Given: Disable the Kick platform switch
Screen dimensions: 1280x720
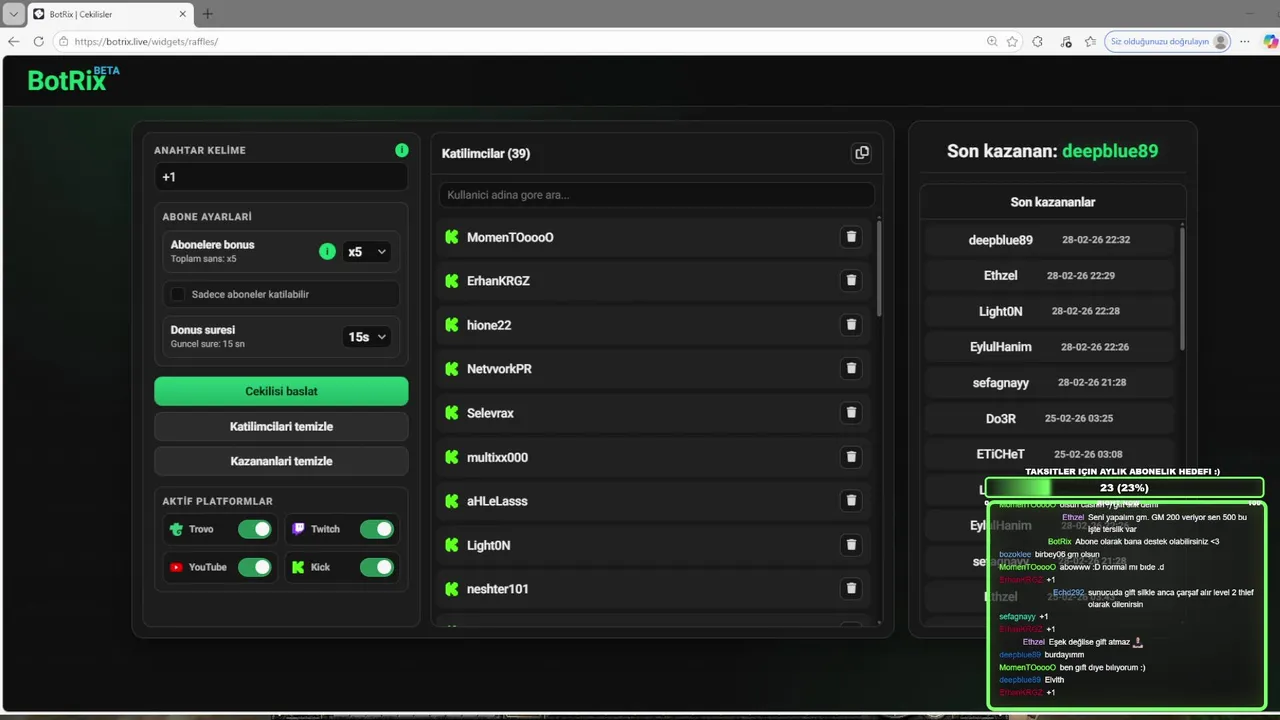Looking at the screenshot, I should tap(377, 567).
